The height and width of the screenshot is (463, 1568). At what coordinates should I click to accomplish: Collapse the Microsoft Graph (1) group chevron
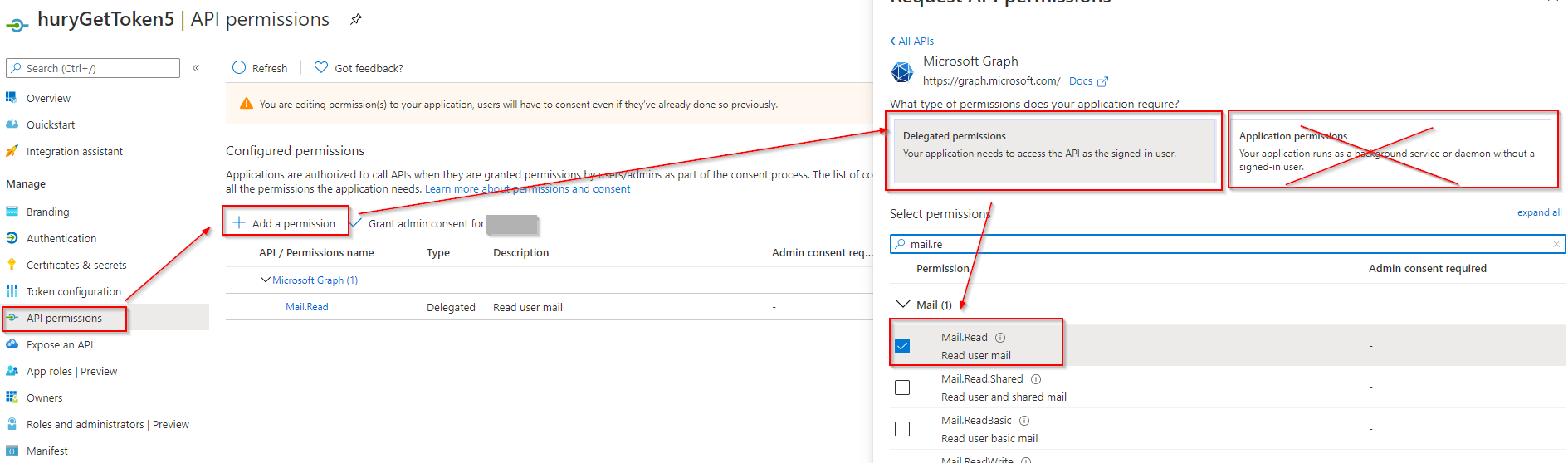tap(266, 280)
